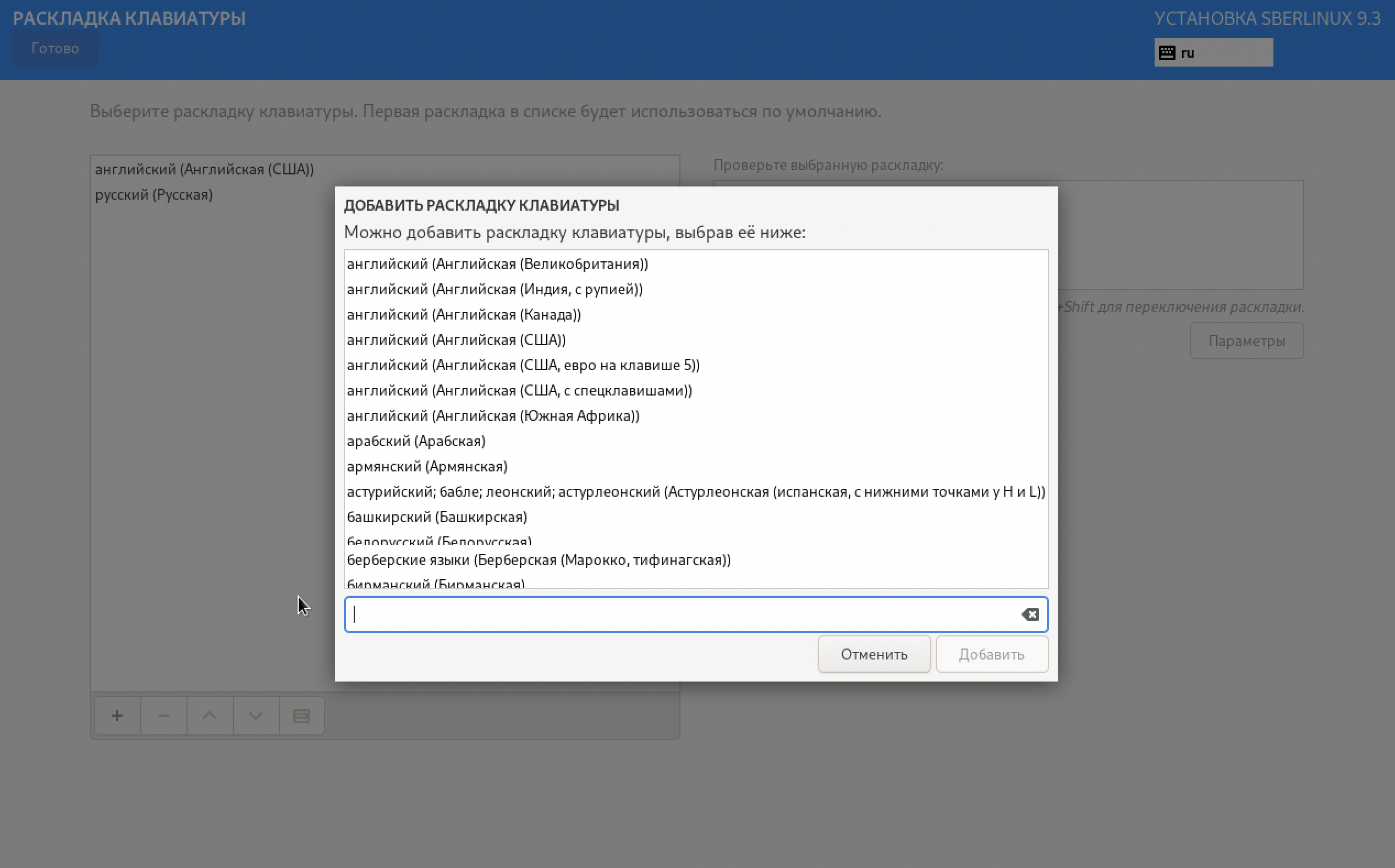Click the move layout up arrow
The image size is (1395, 868).
tap(210, 716)
